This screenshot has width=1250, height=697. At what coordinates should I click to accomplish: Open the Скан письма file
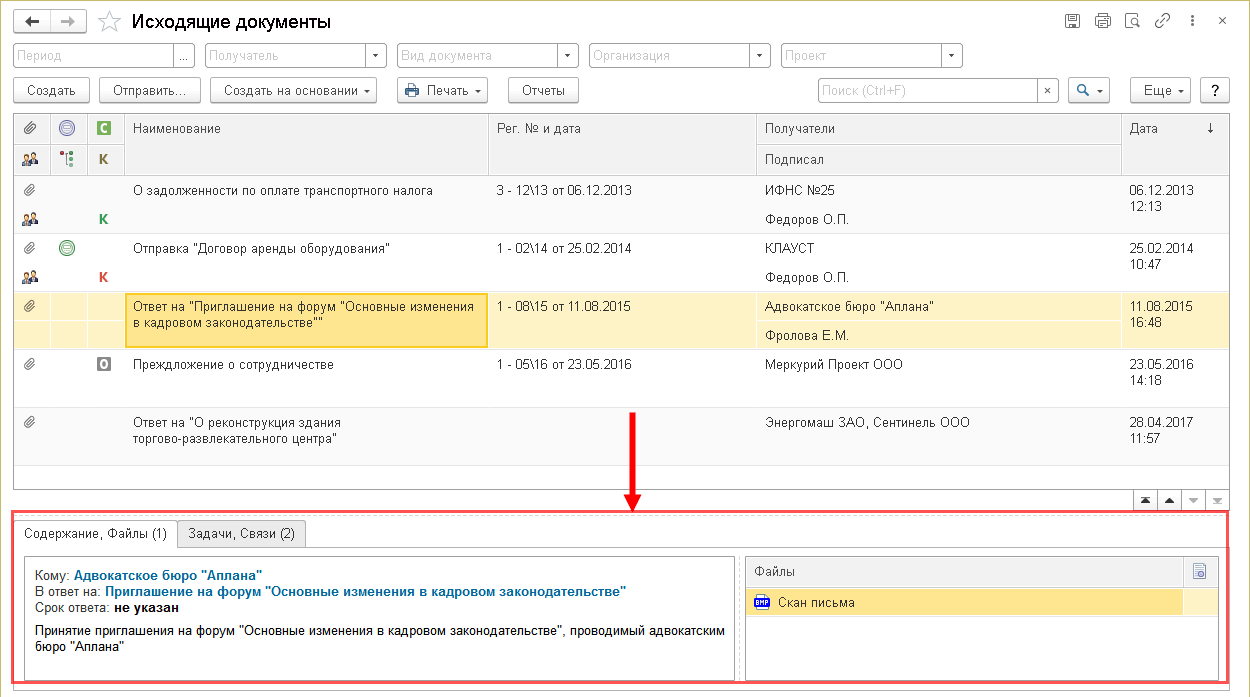(816, 602)
